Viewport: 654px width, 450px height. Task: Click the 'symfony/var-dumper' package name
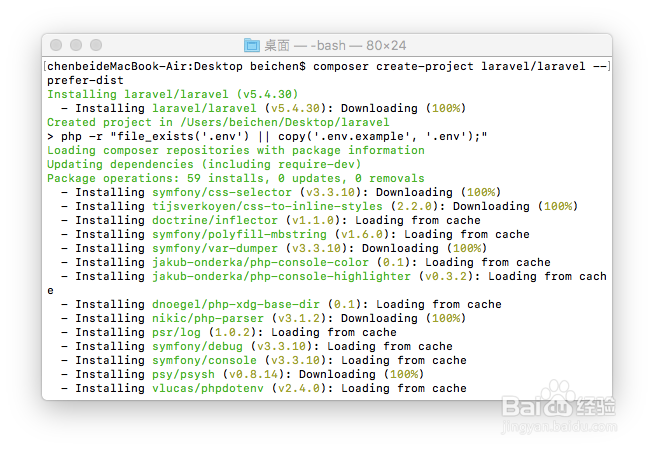click(214, 249)
